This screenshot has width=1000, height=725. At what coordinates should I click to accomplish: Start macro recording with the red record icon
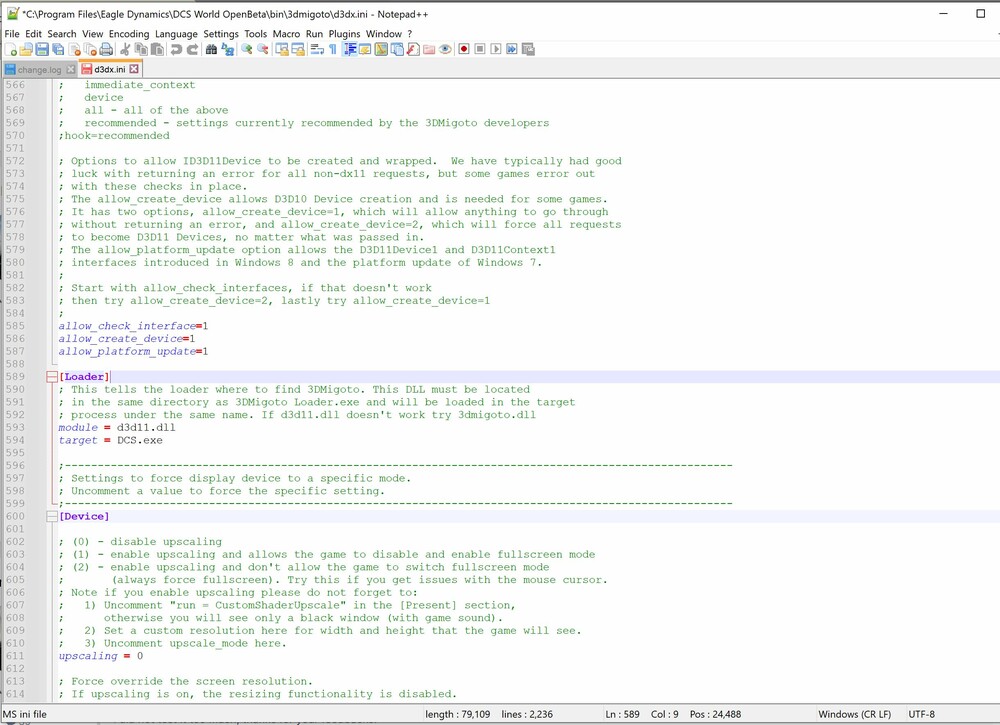point(464,49)
